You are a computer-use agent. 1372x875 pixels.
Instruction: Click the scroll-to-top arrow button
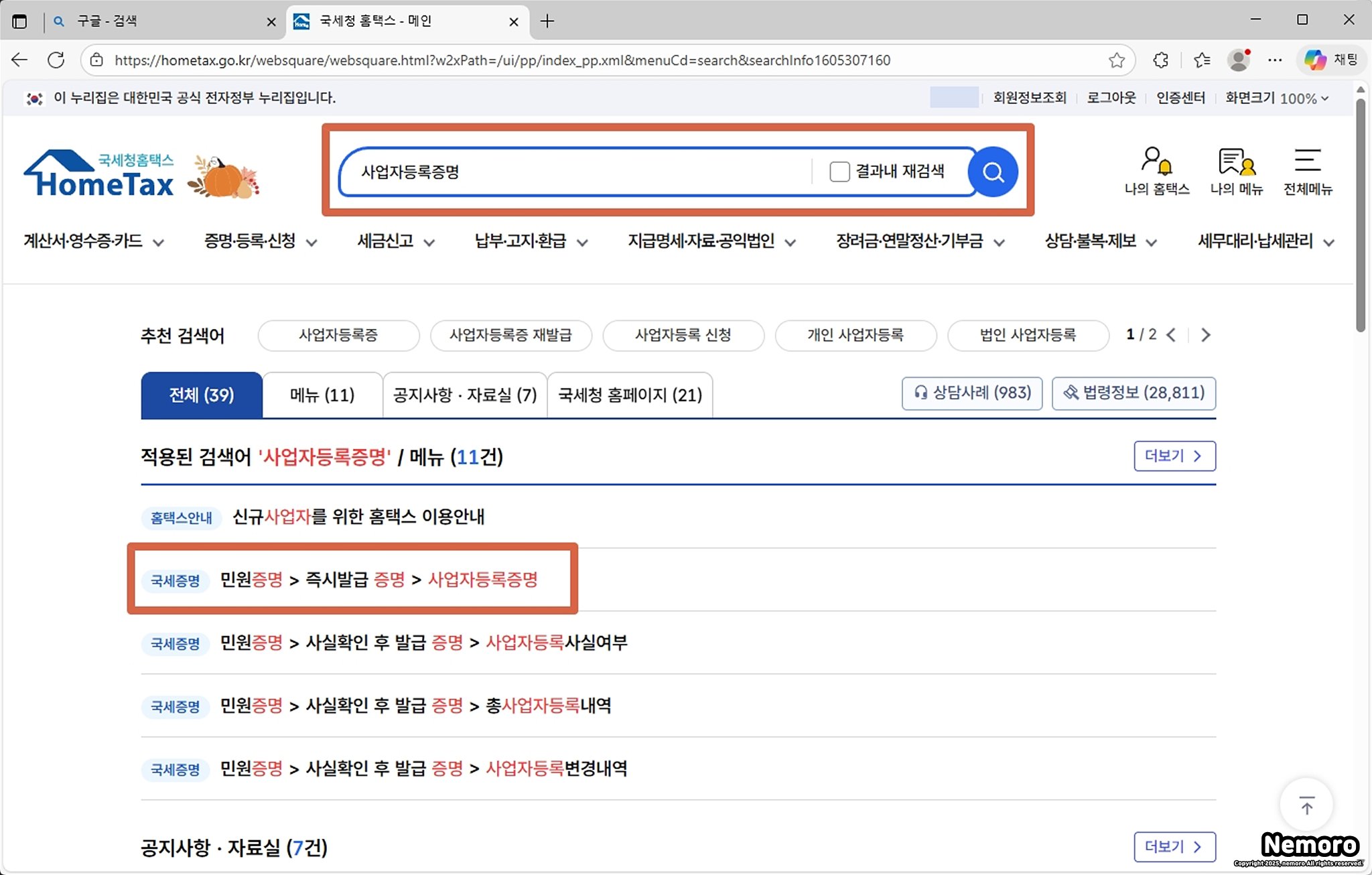click(1306, 805)
